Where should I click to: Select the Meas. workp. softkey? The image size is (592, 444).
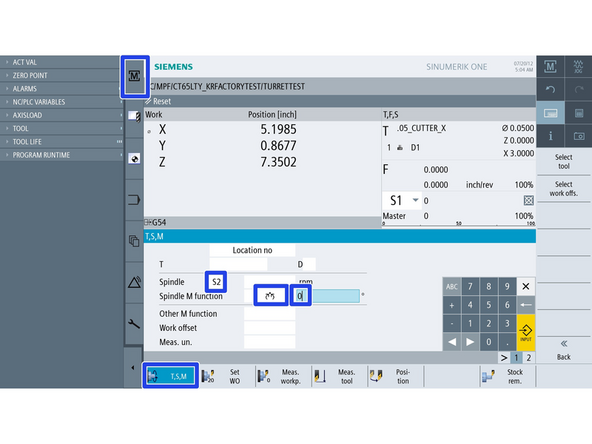point(282,376)
